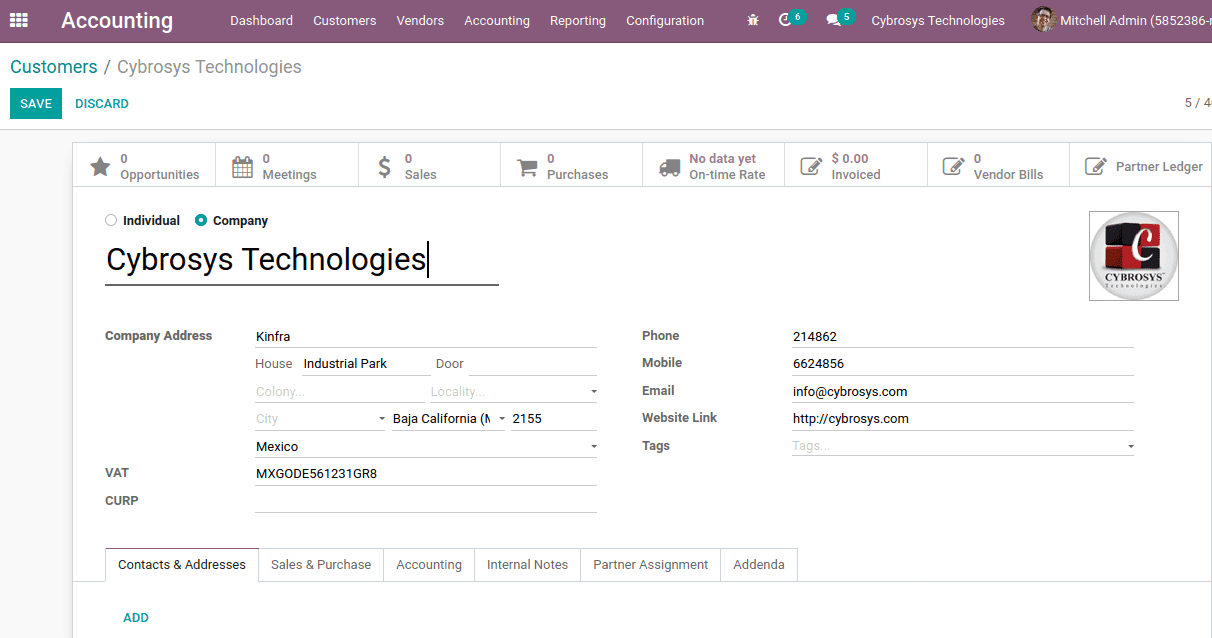Click the Email field info@cybrosys.com
The height and width of the screenshot is (638, 1212).
pyautogui.click(x=963, y=392)
